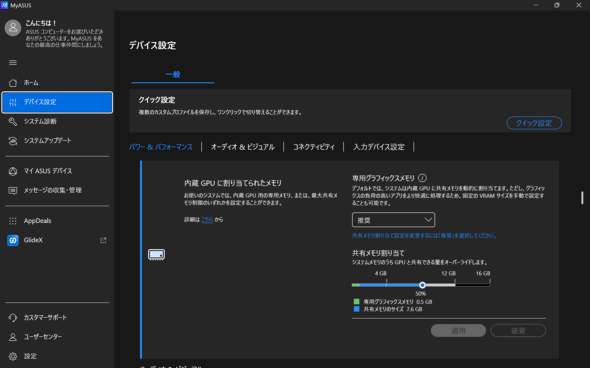Click the マイ ASUS デバイス icon
590x368 pixels.
[13, 171]
